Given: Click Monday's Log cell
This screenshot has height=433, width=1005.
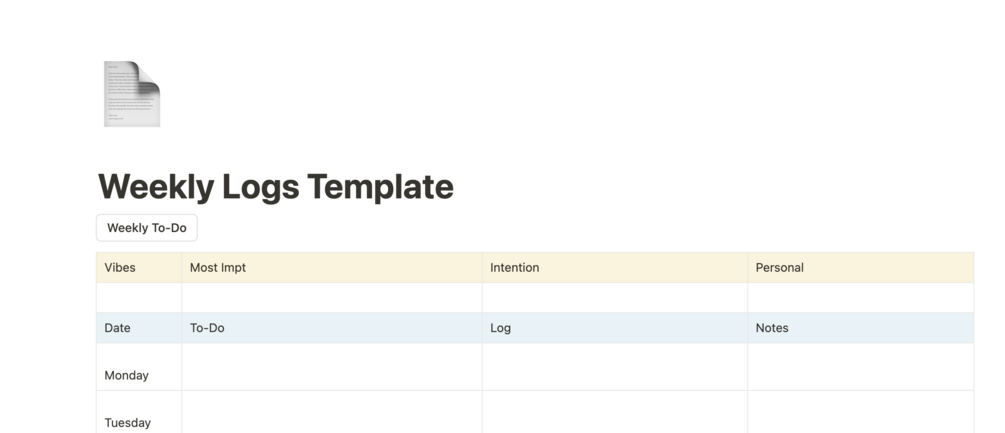Looking at the screenshot, I should [615, 368].
